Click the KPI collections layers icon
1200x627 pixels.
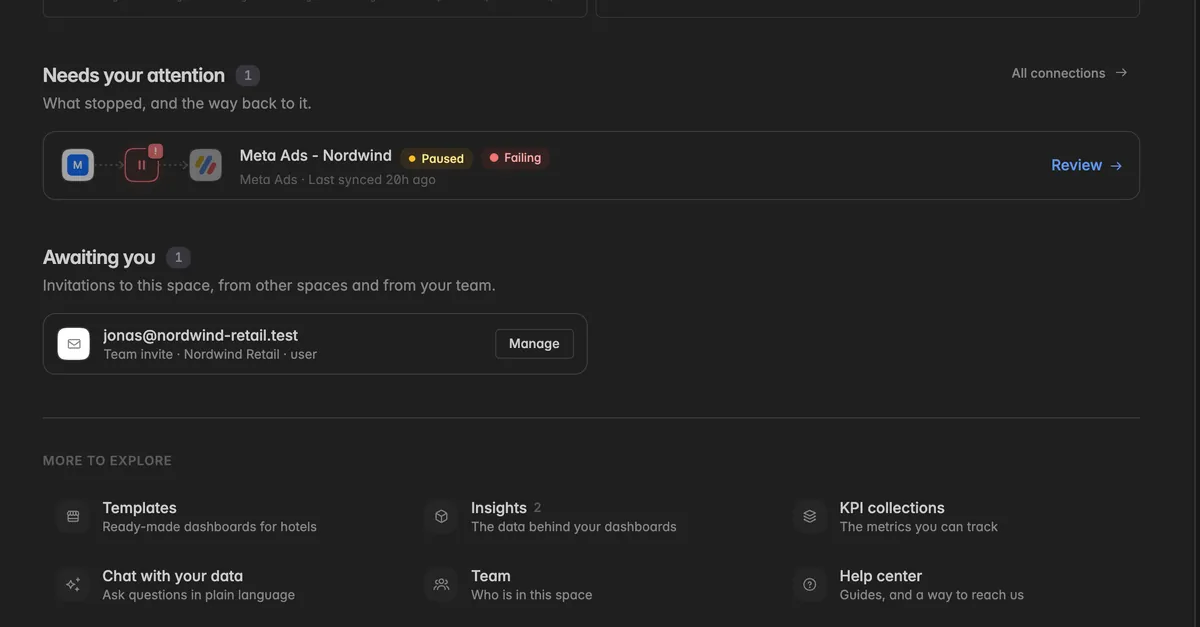point(810,517)
